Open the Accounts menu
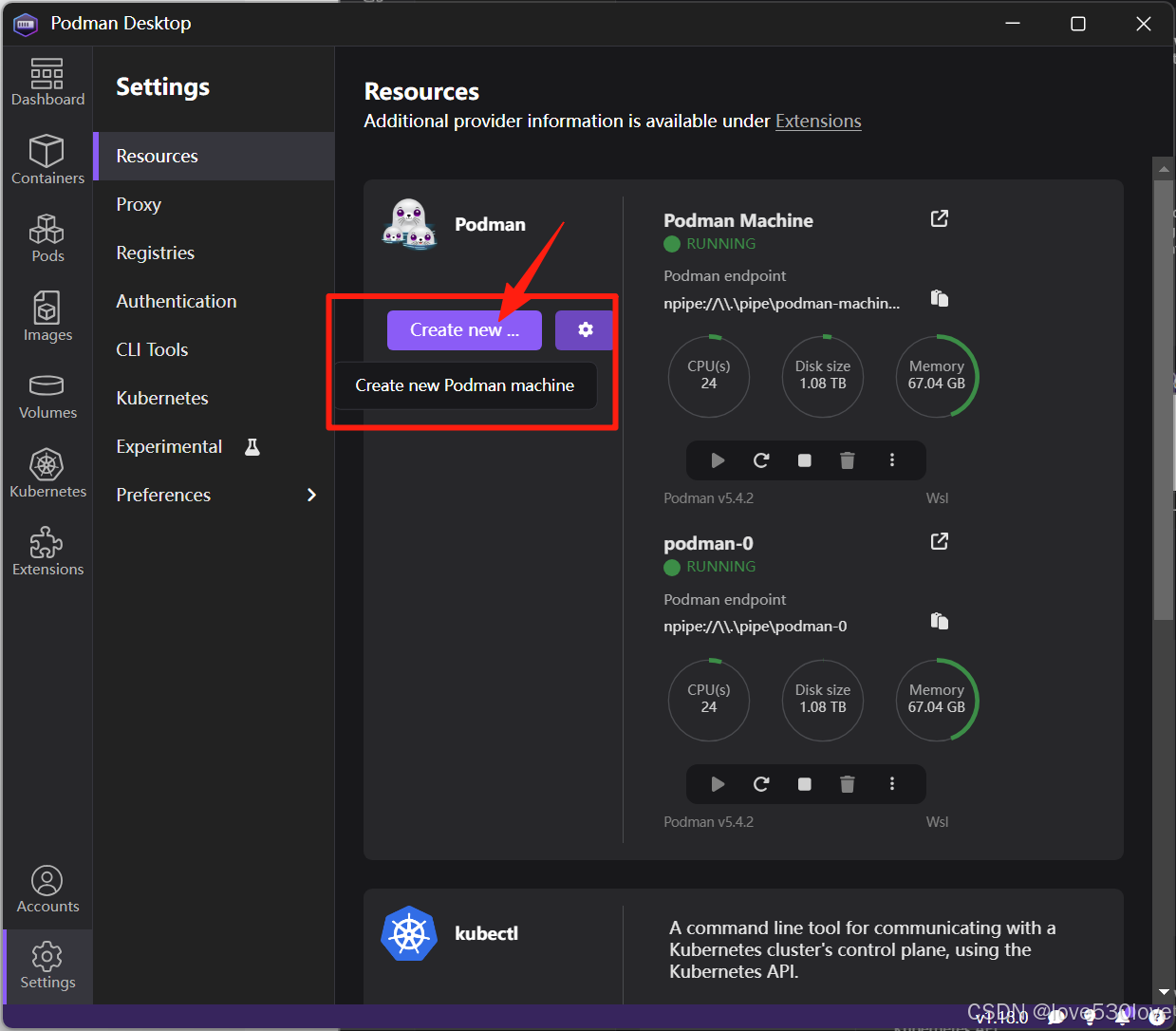This screenshot has height=1031, width=1176. click(x=47, y=890)
